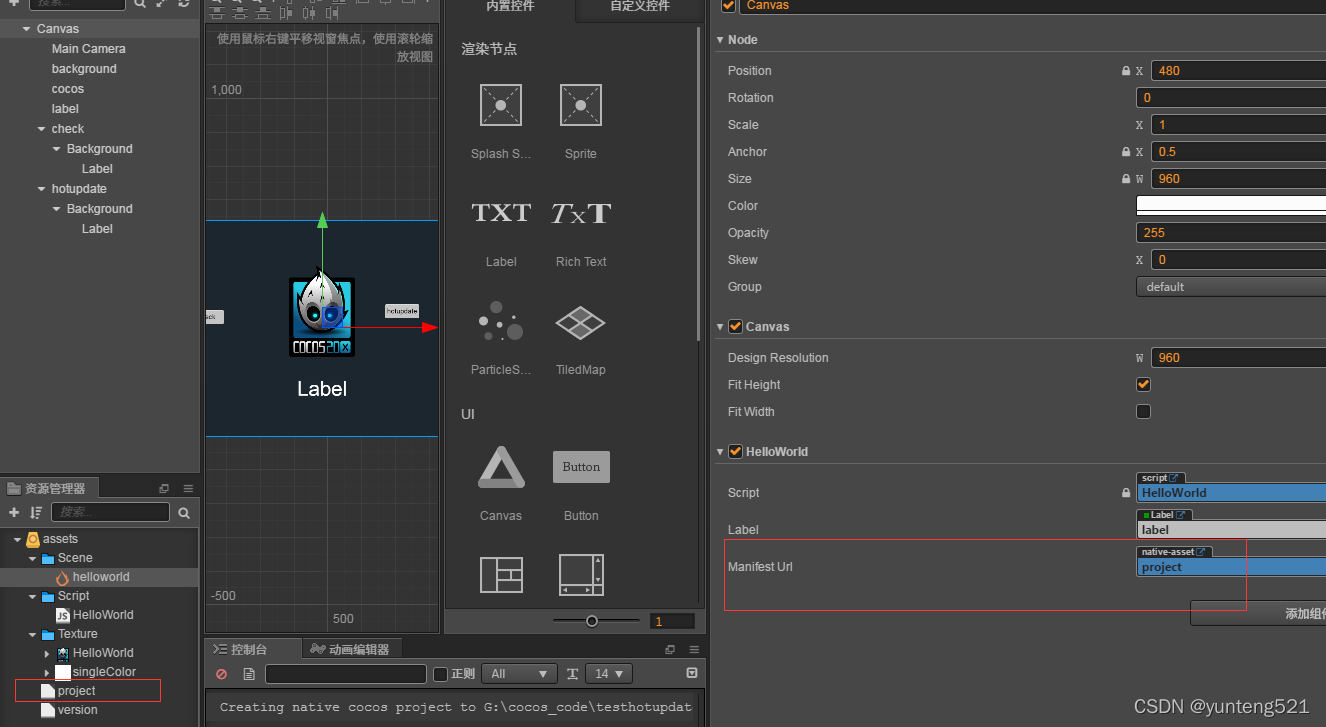This screenshot has width=1326, height=727.
Task: Collapse the HelloWorld component section
Action: pos(720,452)
